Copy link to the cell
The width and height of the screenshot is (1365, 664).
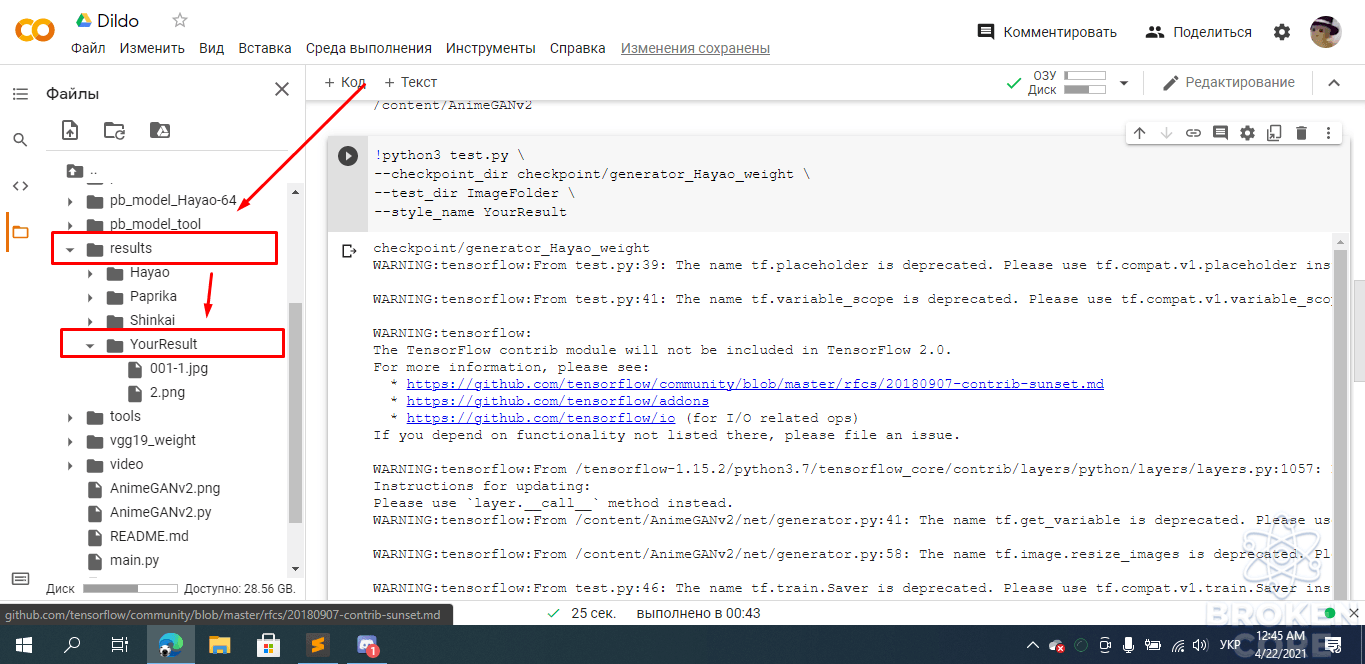tap(1193, 133)
